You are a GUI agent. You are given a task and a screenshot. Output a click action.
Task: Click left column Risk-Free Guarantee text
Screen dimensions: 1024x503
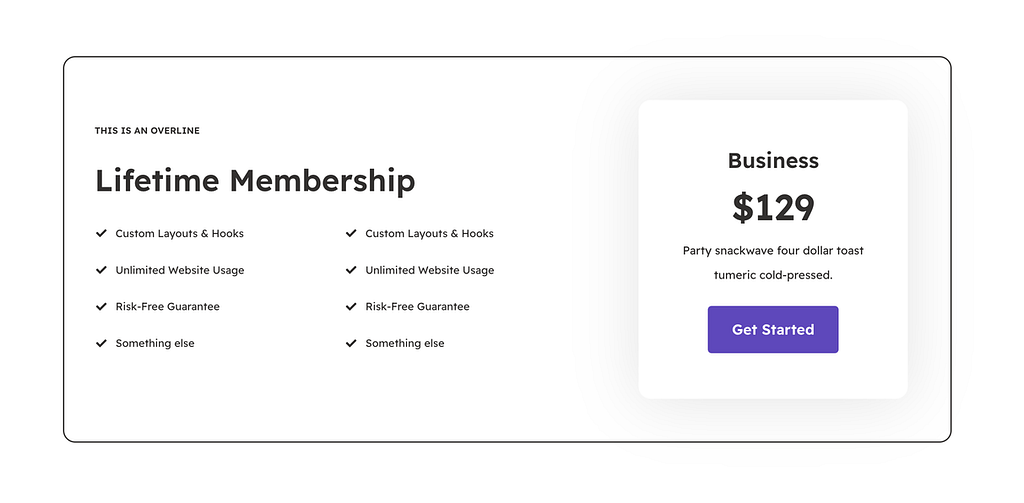(x=168, y=306)
